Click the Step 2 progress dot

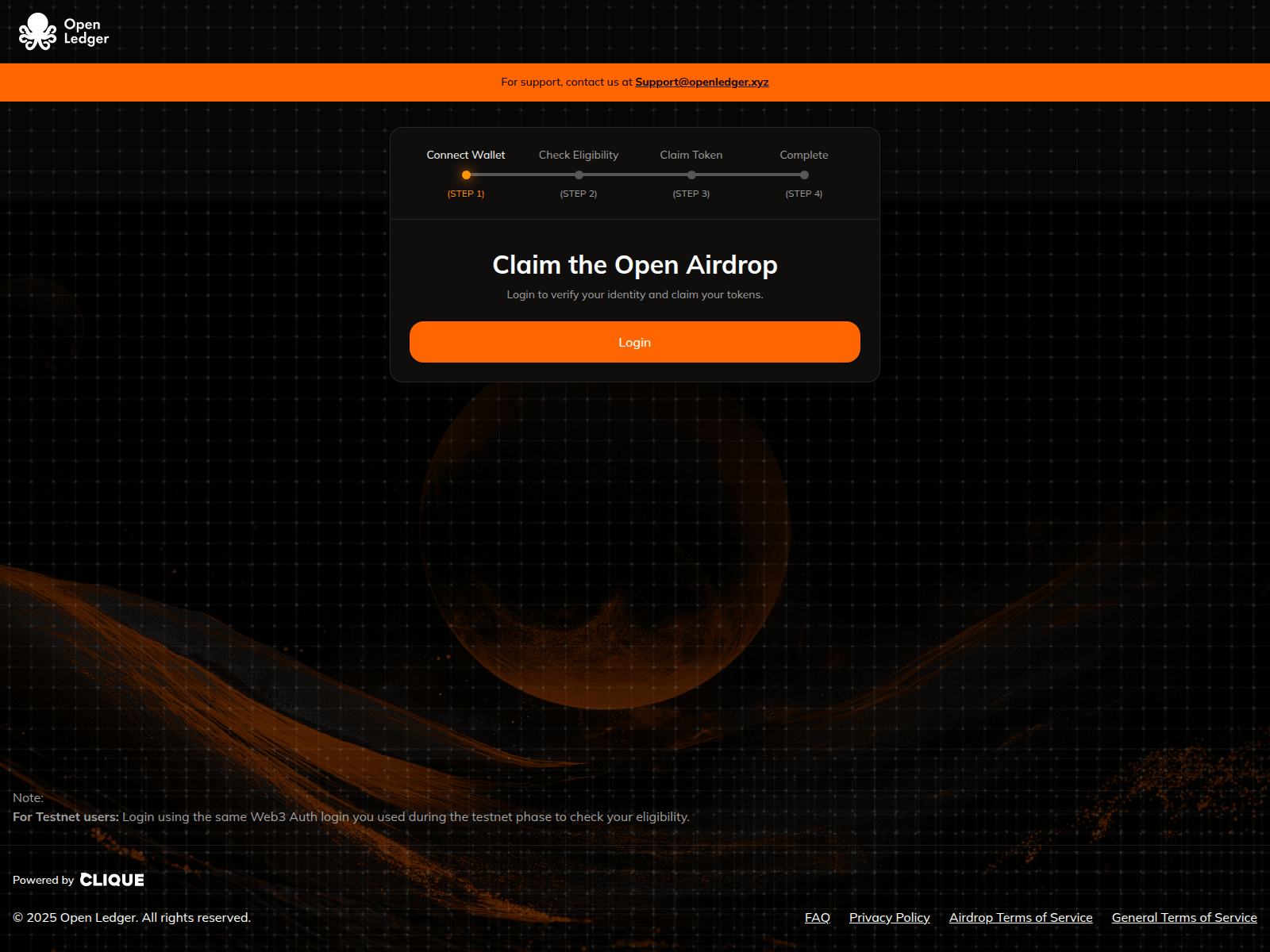pyautogui.click(x=579, y=175)
